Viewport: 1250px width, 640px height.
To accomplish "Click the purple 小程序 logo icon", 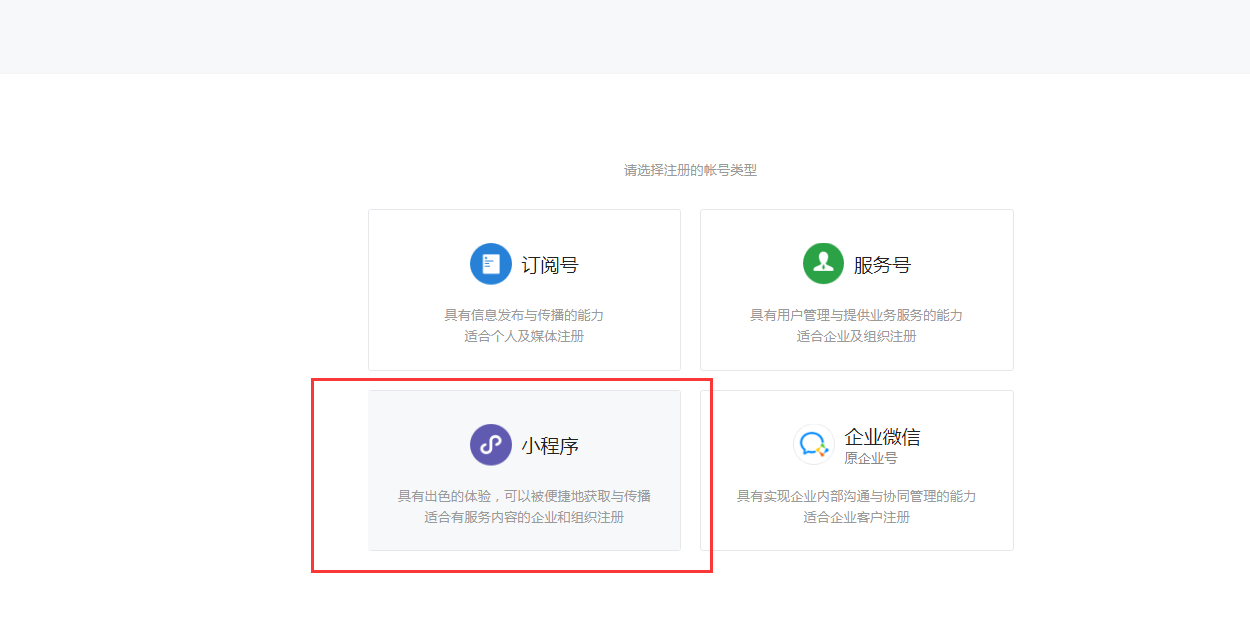I will click(490, 445).
